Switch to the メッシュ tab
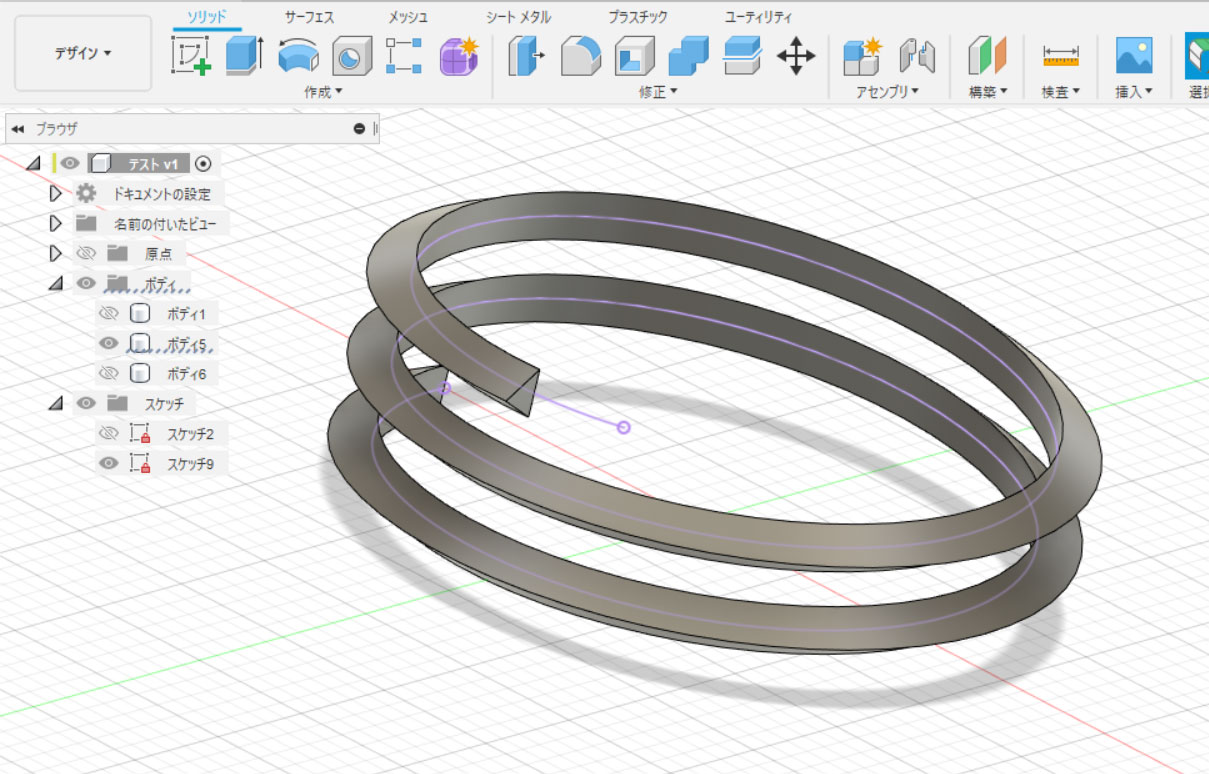This screenshot has height=774, width=1209. 408,17
